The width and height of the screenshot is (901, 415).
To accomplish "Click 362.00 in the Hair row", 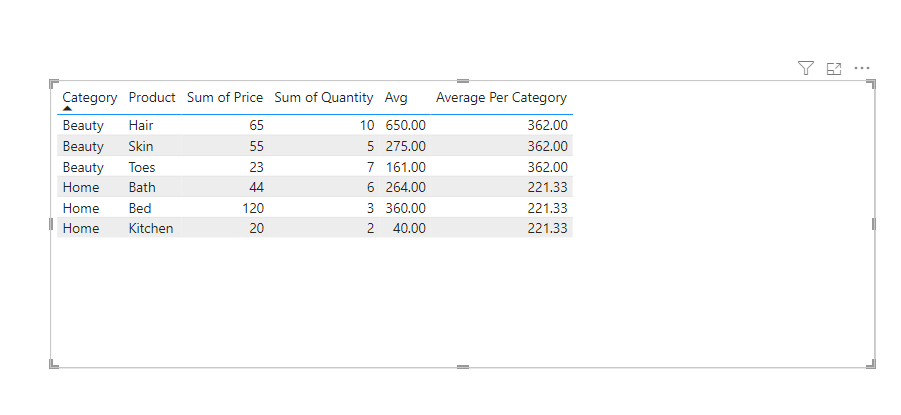I will [x=548, y=125].
